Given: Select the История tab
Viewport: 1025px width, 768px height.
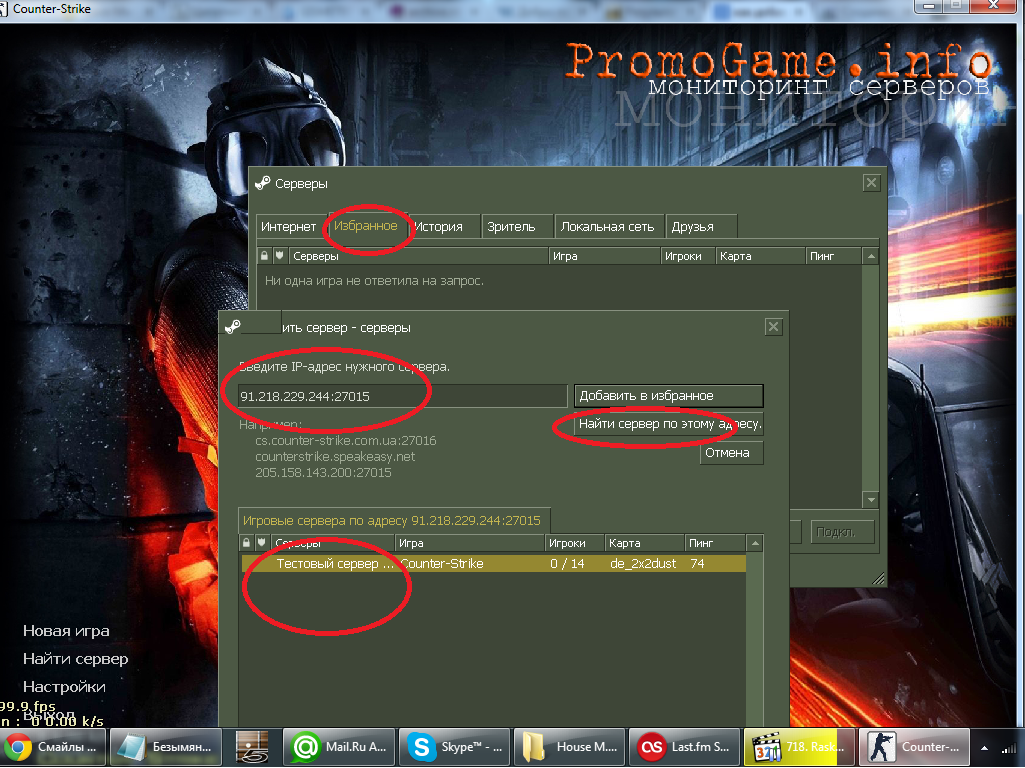Looking at the screenshot, I should (x=444, y=226).
